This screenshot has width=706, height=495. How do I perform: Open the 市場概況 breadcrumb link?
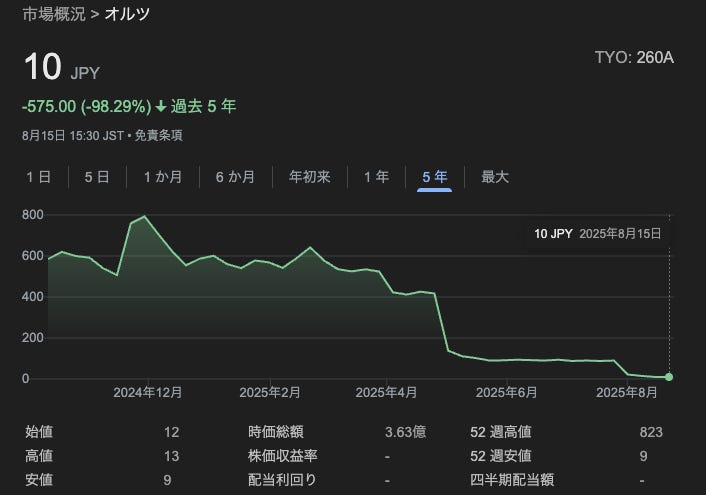pyautogui.click(x=54, y=14)
